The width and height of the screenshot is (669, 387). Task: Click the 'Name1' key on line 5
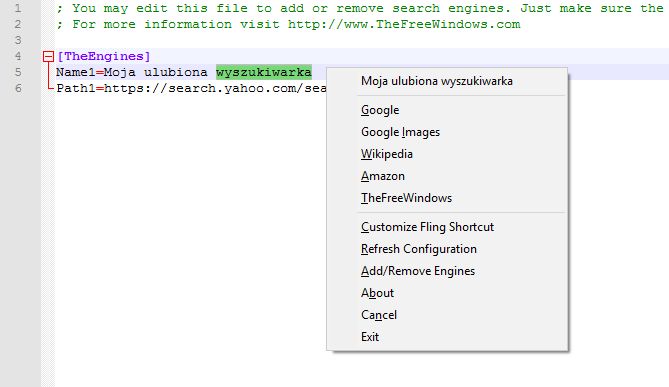coord(76,72)
